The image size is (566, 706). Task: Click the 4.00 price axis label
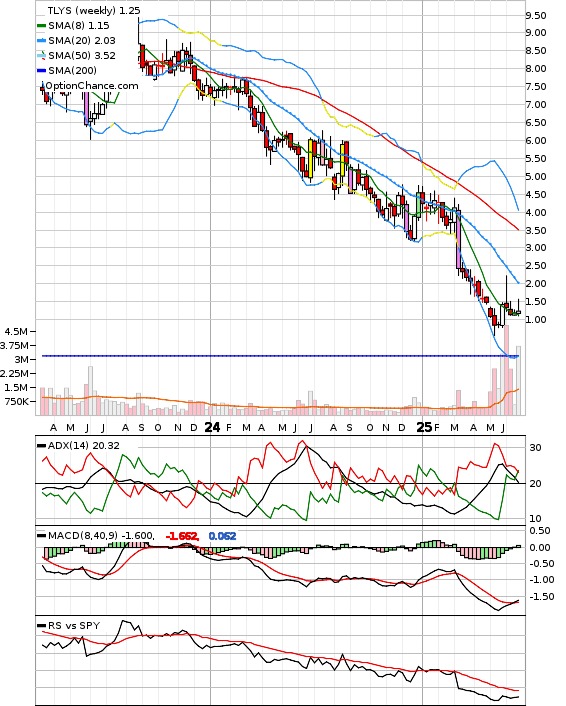point(536,213)
